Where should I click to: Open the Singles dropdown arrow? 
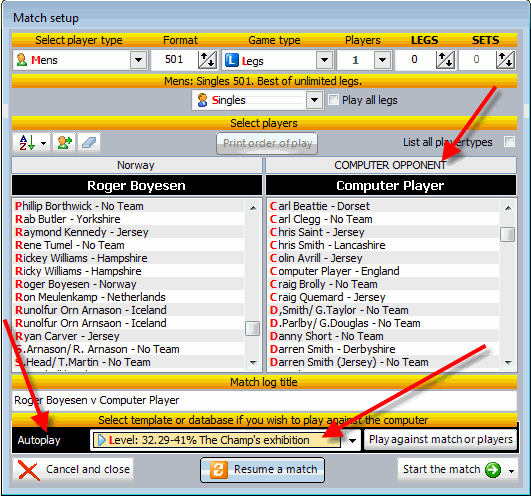tap(314, 100)
